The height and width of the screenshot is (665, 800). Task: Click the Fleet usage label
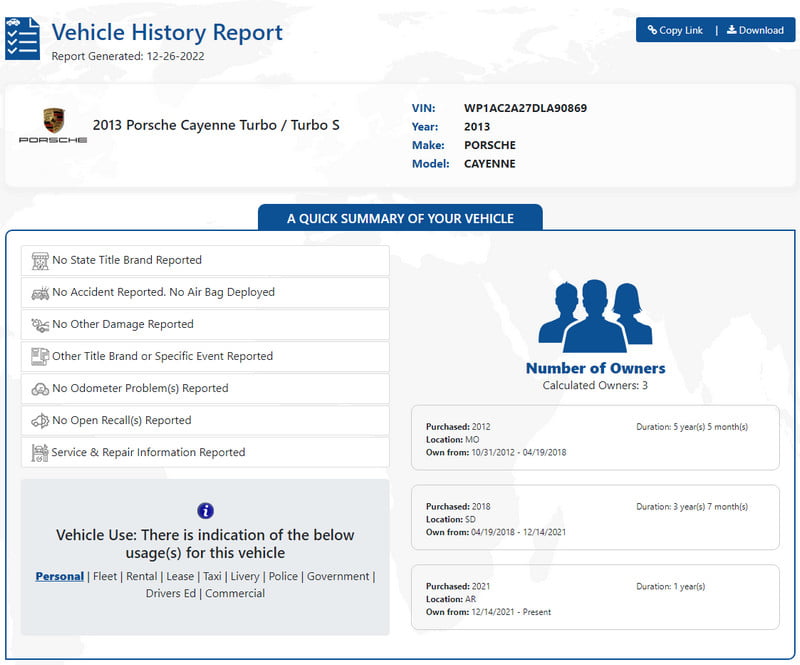(105, 577)
